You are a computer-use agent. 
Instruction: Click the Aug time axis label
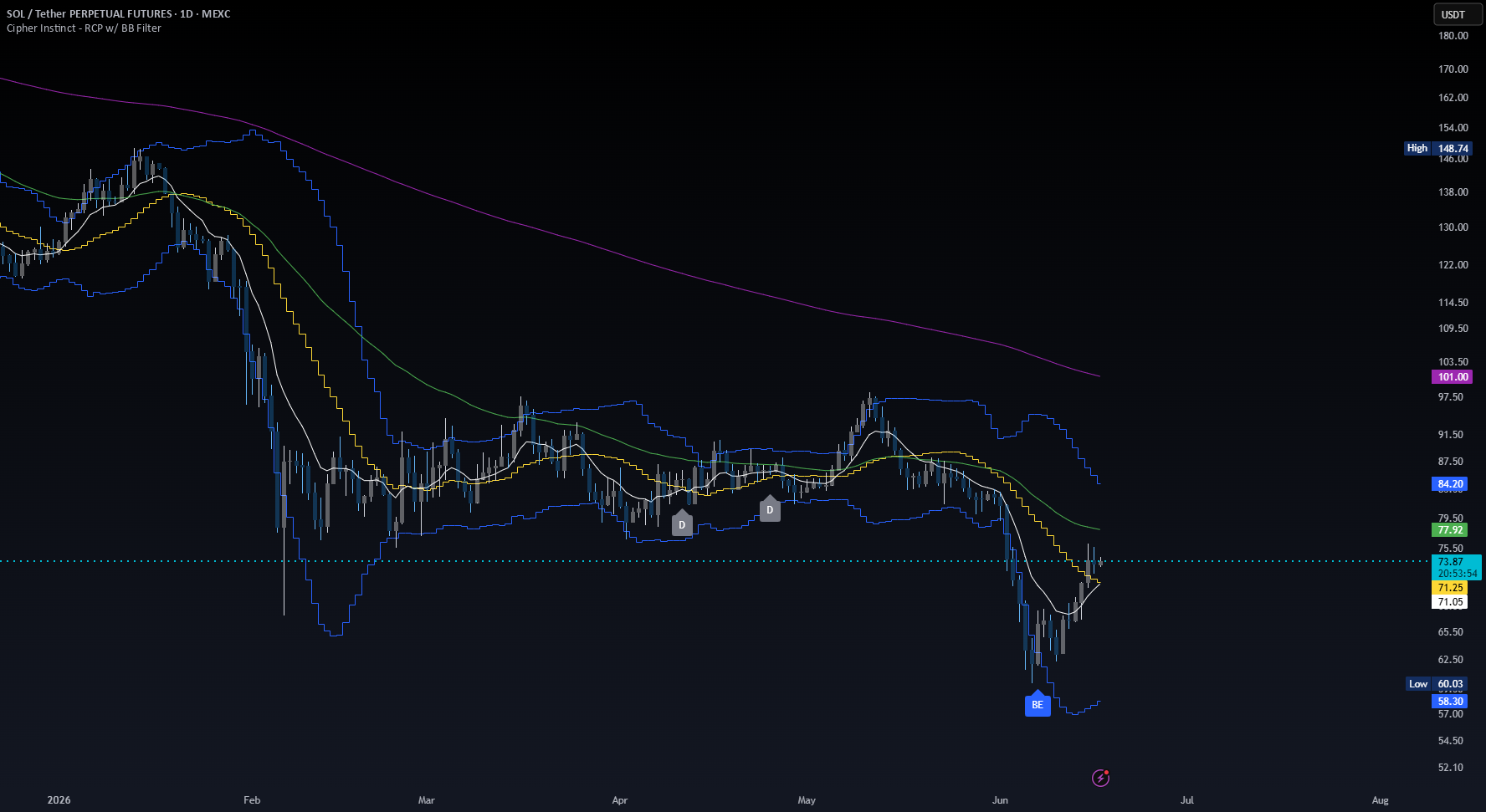coord(1381,799)
